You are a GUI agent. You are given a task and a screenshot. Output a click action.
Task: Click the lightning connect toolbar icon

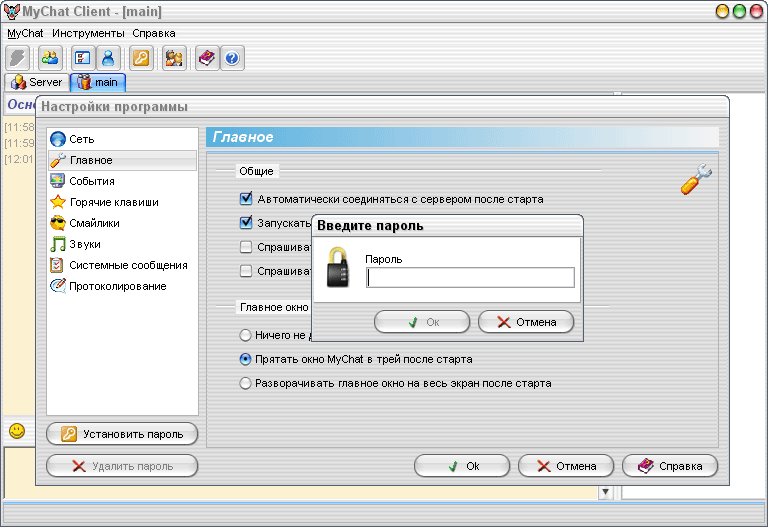(18, 58)
